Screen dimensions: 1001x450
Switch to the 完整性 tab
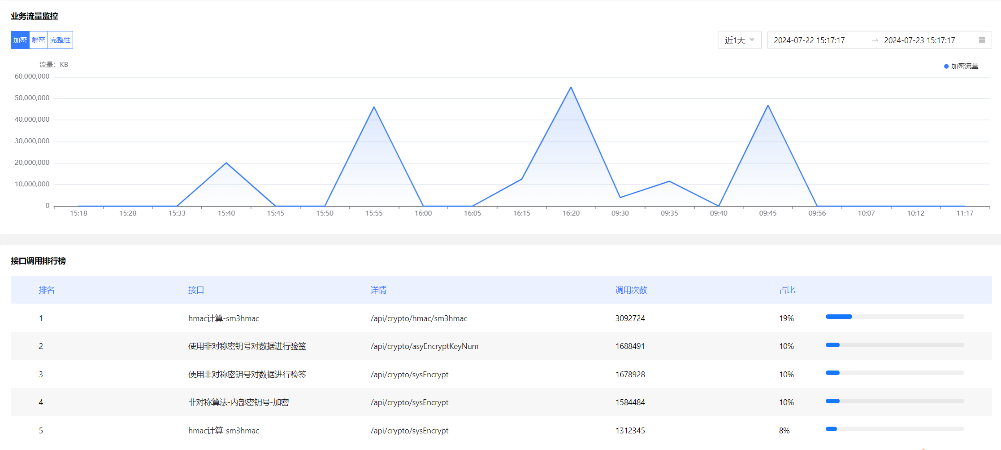coord(60,40)
